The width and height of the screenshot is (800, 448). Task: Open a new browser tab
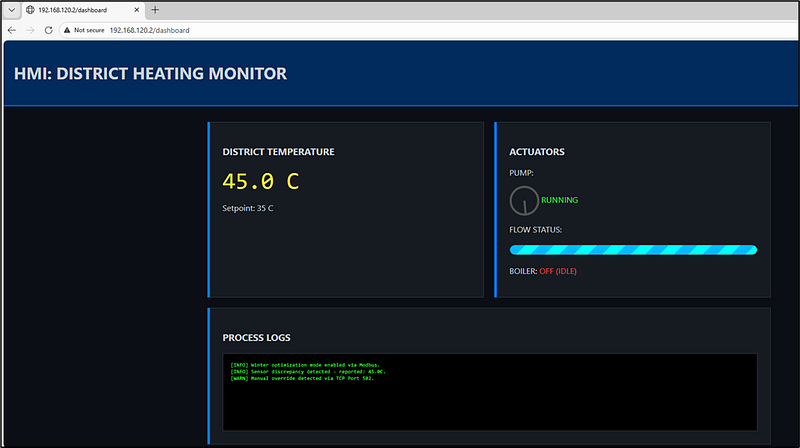coord(155,10)
